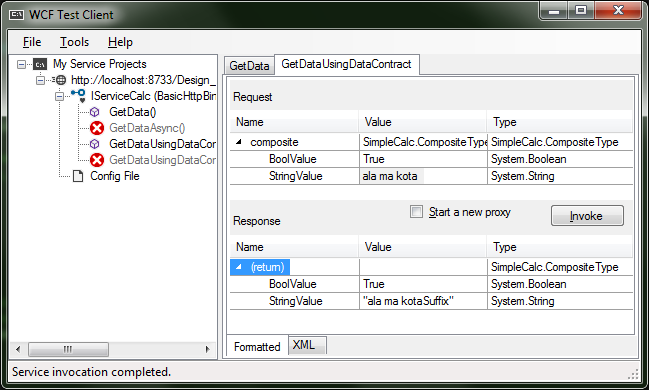This screenshot has width=649, height=390.
Task: Maximize the WCF Test Client window
Action: [581, 10]
